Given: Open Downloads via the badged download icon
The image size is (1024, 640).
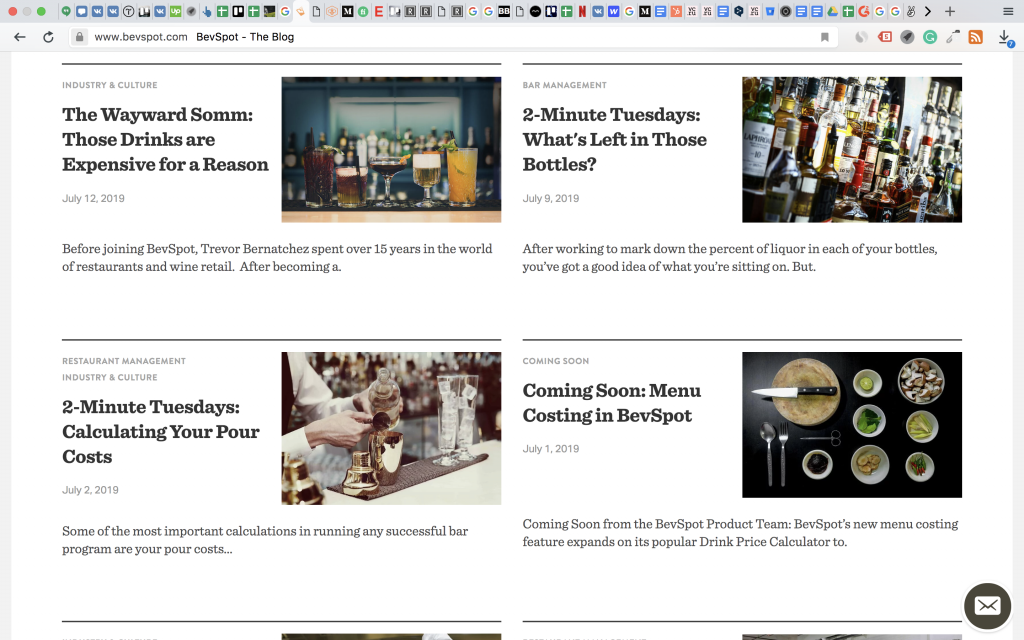Looking at the screenshot, I should (1004, 36).
